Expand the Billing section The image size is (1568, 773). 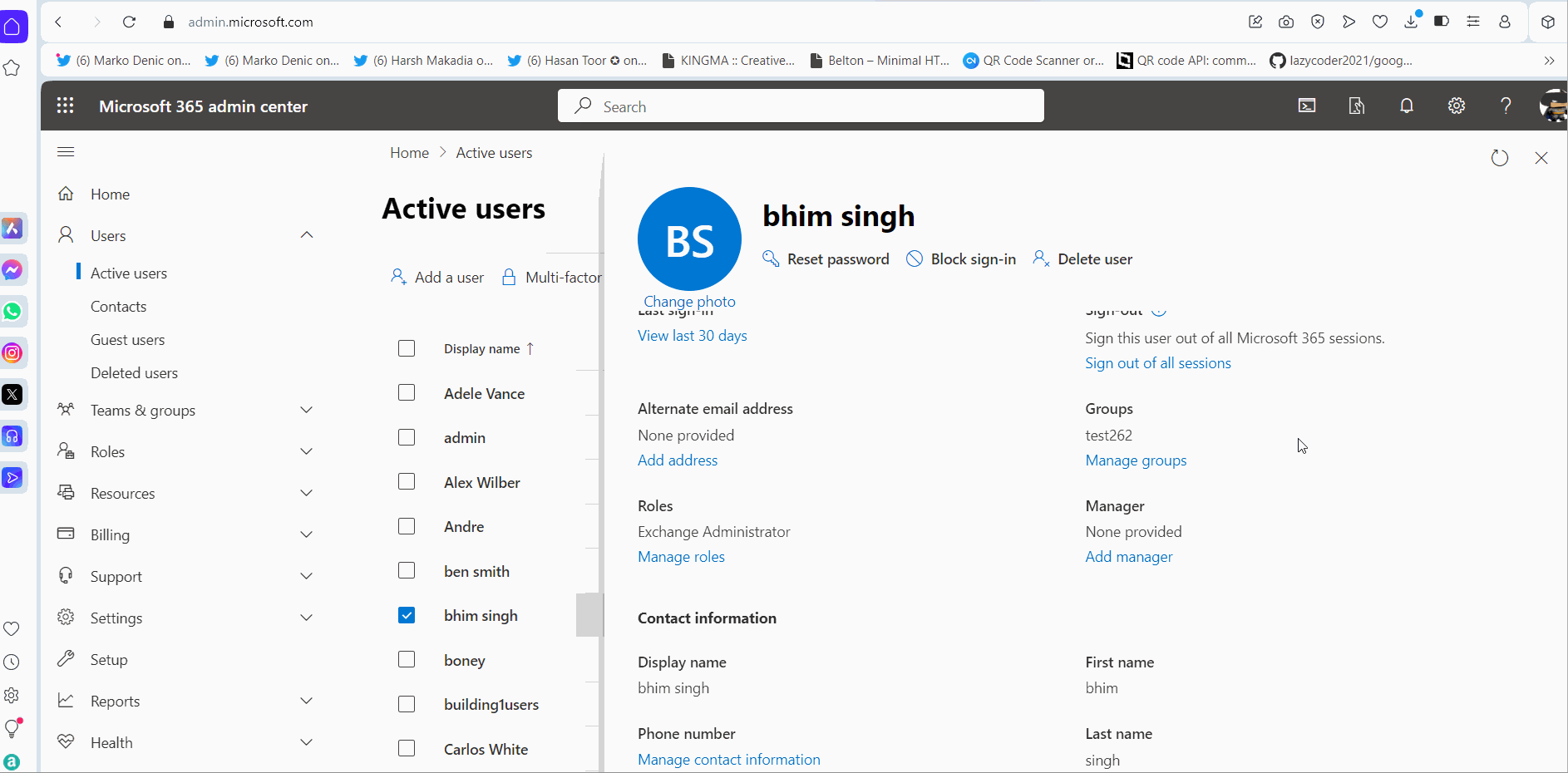coord(307,534)
